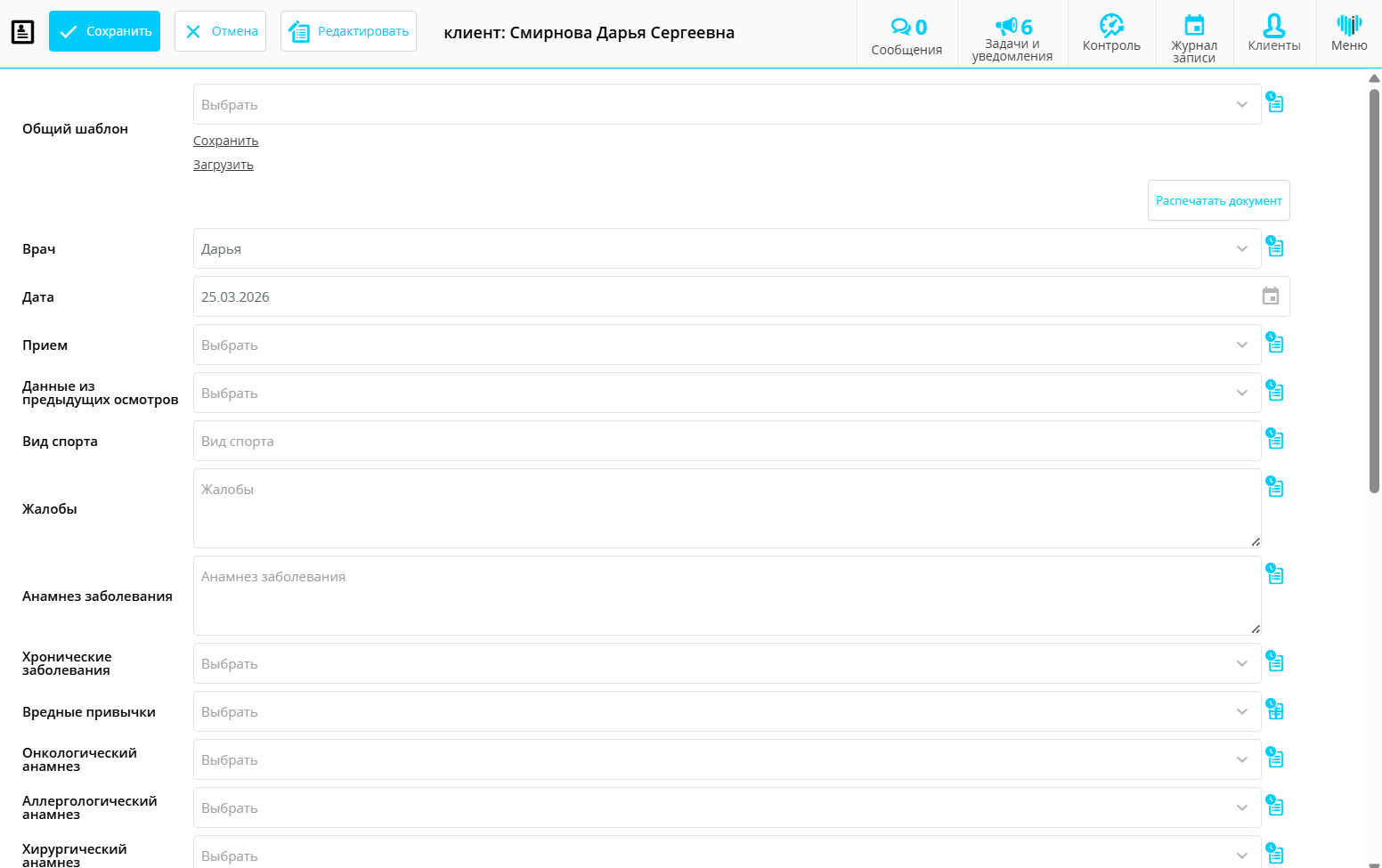Open the Контроль dashboard icon
Image resolution: width=1382 pixels, height=868 pixels.
point(1110,33)
